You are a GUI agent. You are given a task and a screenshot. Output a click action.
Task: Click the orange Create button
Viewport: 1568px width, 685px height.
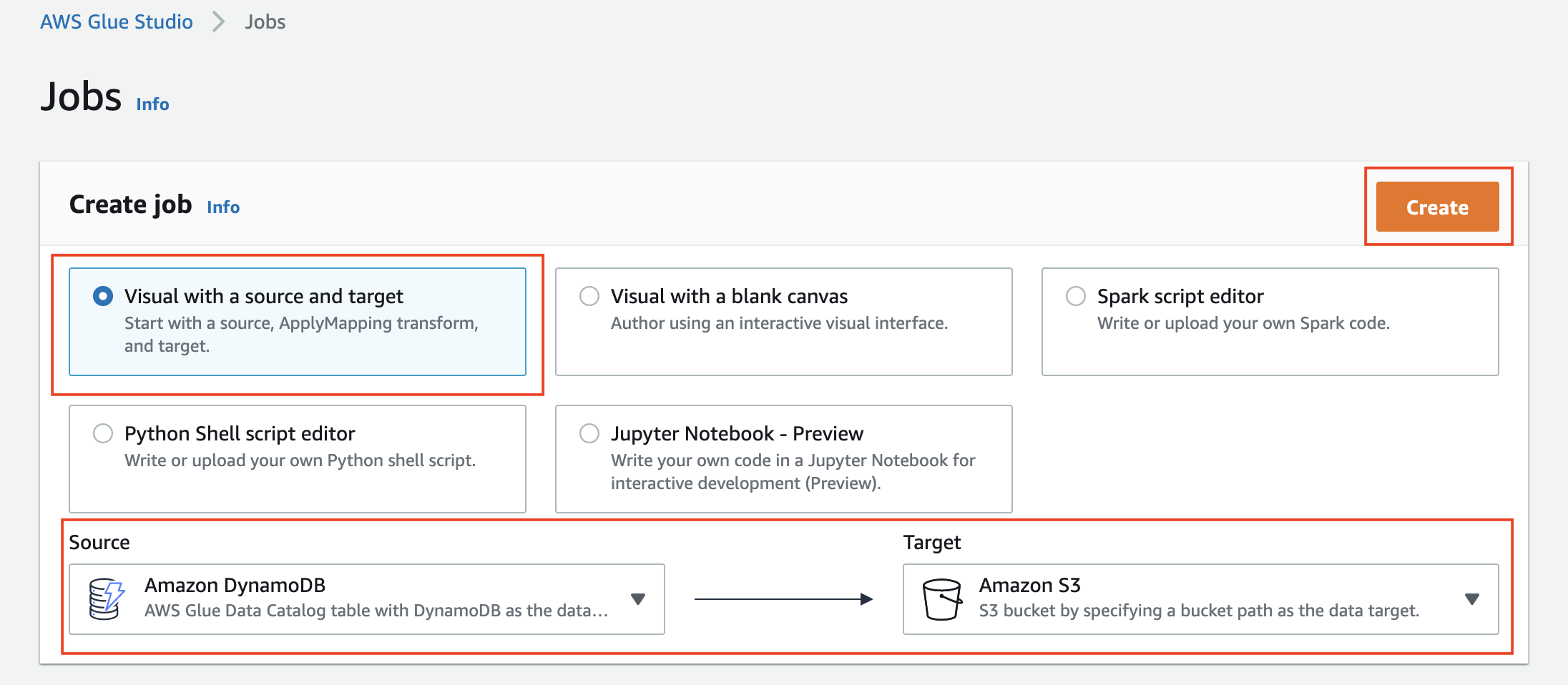1437,207
